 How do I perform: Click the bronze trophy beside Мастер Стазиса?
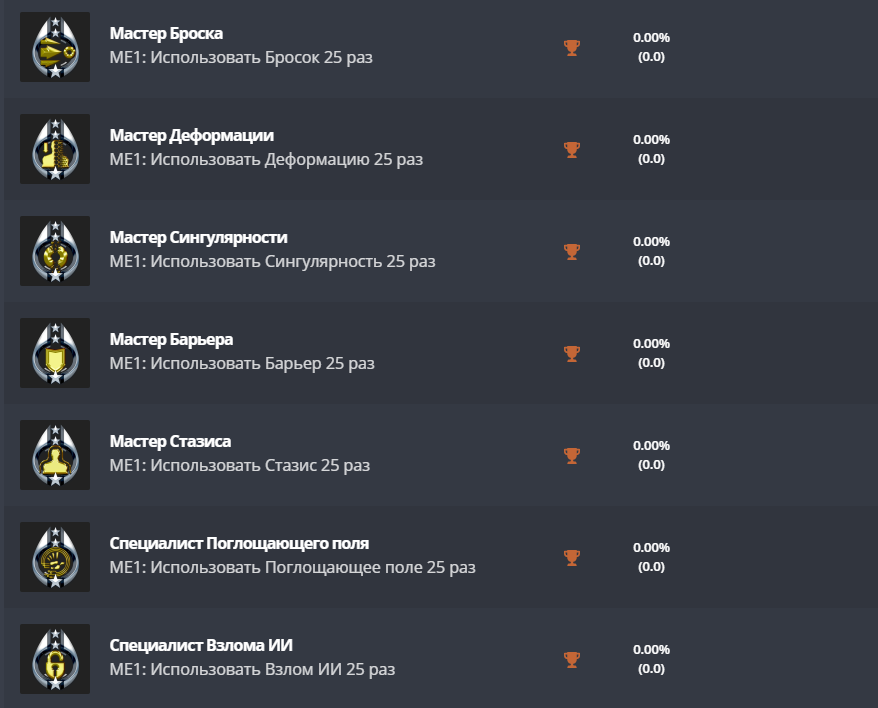pos(572,455)
